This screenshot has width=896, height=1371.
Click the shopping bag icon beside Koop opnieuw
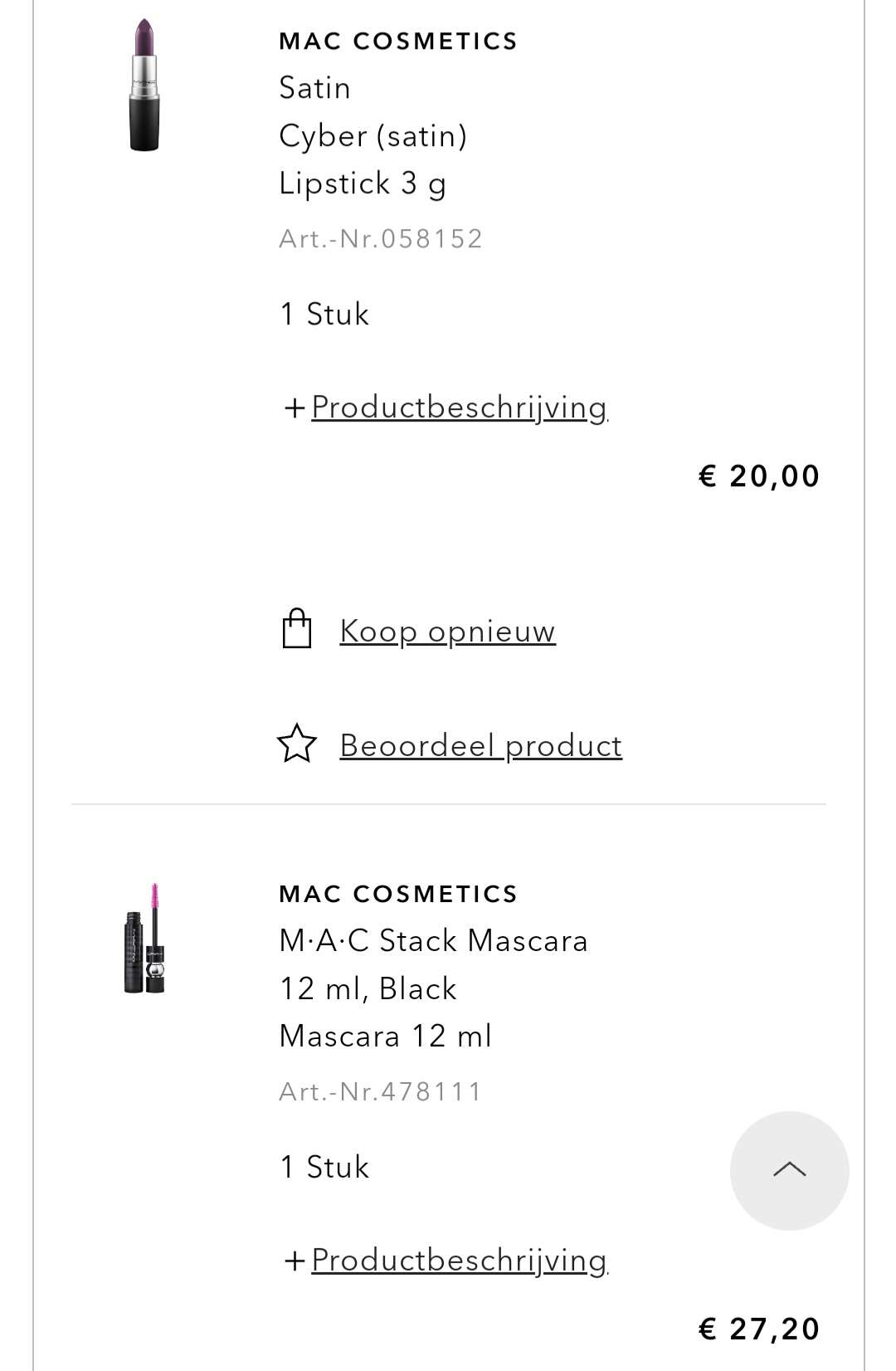[x=297, y=628]
